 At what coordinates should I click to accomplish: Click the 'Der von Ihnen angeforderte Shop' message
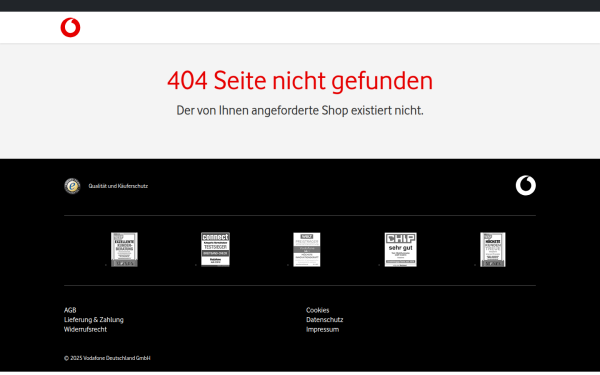[300, 111]
